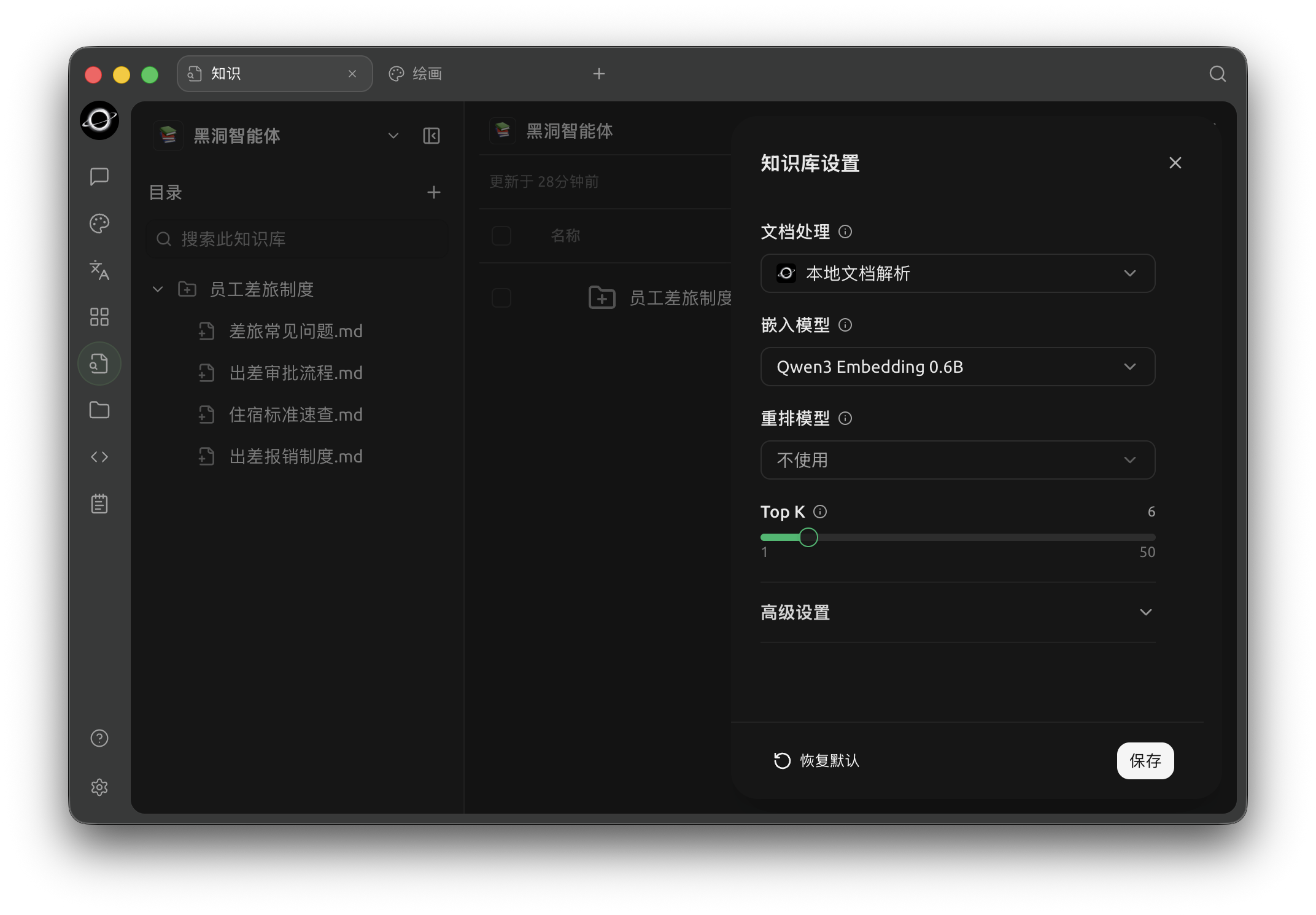Open a new tab with plus
Viewport: 1316px width, 915px height.
[x=599, y=74]
